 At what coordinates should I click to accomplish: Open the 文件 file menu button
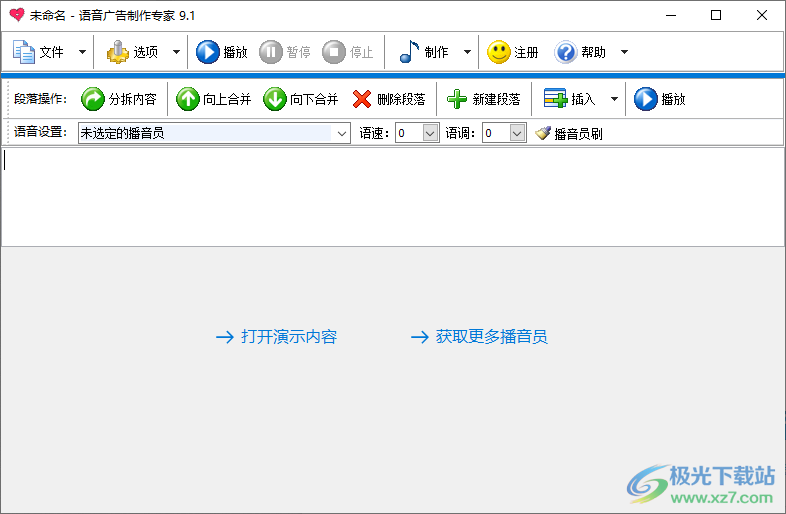click(x=39, y=52)
